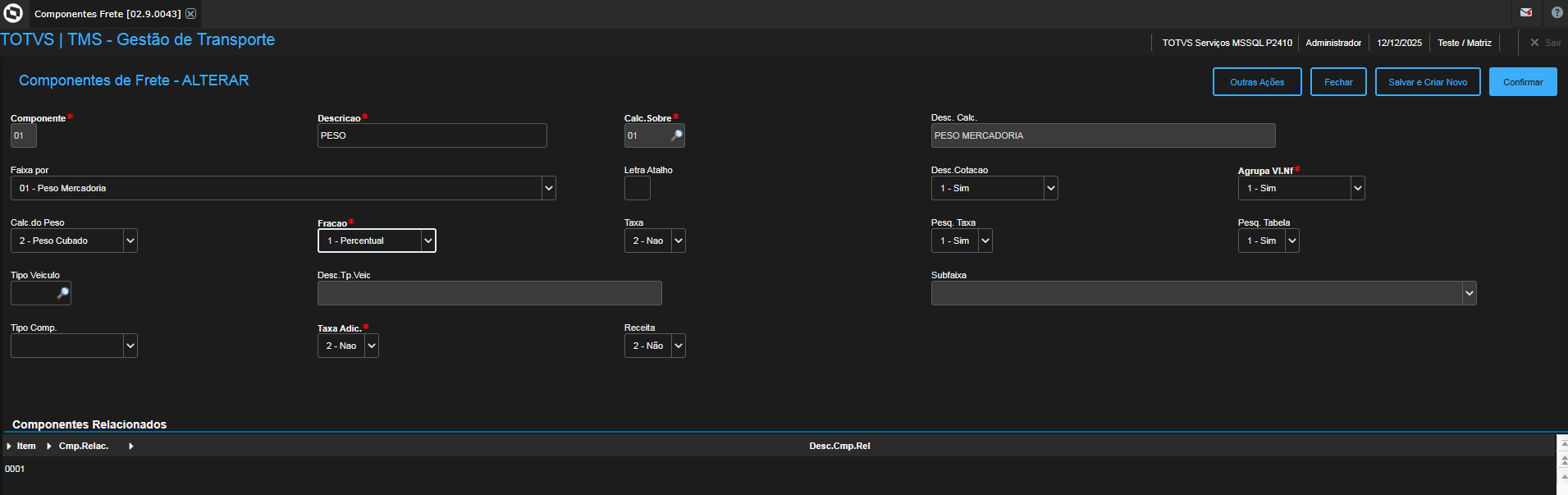Click the Calc.Sobre magnifier lookup icon

pos(676,135)
